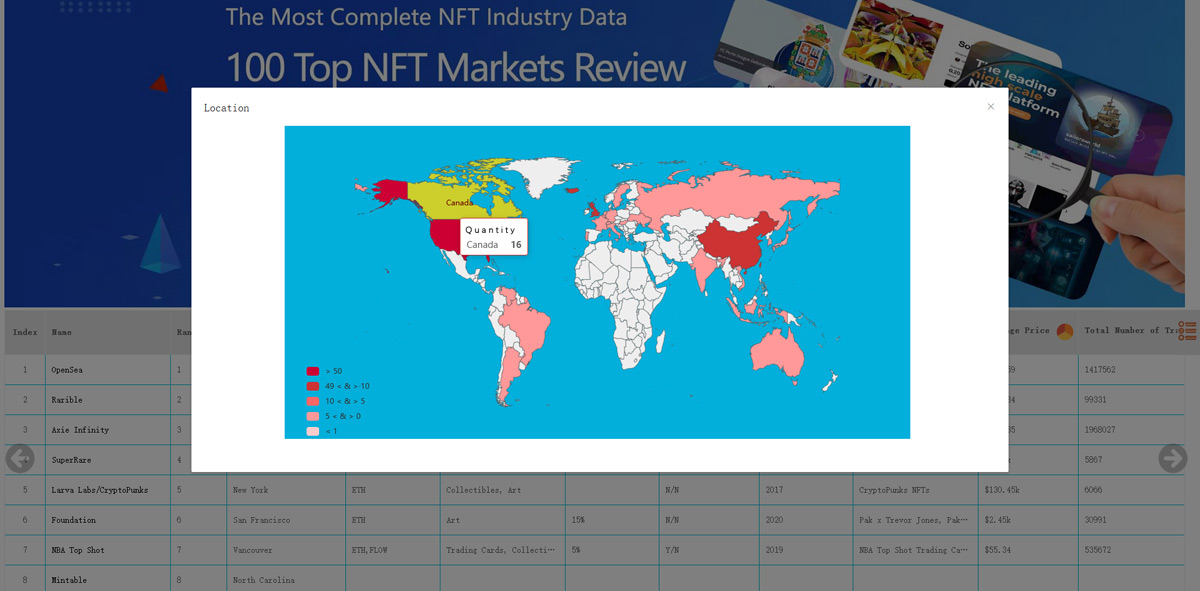Toggle the '10 < & > 5' legend swatch
The height and width of the screenshot is (591, 1200).
click(x=313, y=401)
